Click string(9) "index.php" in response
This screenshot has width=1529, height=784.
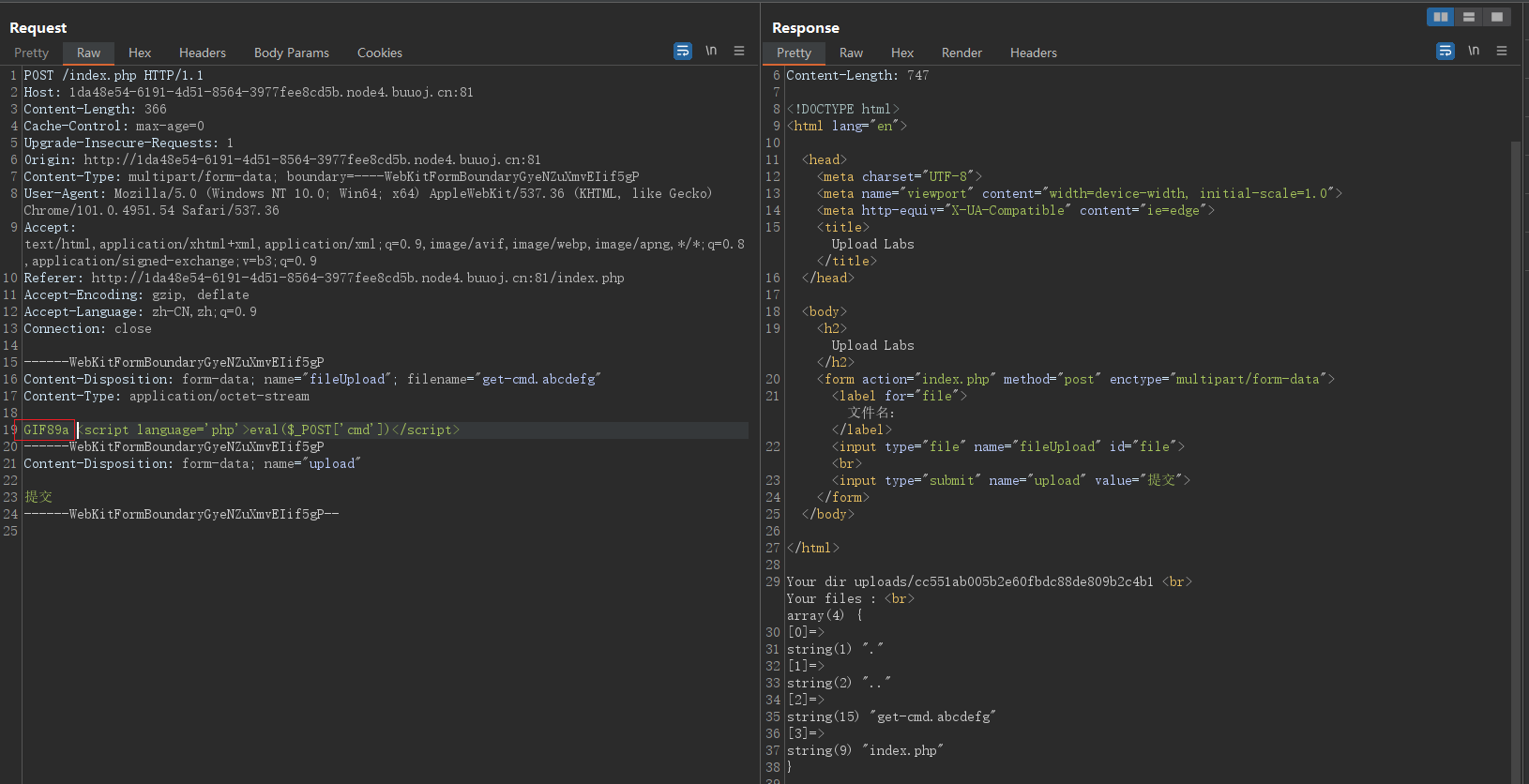tap(865, 750)
